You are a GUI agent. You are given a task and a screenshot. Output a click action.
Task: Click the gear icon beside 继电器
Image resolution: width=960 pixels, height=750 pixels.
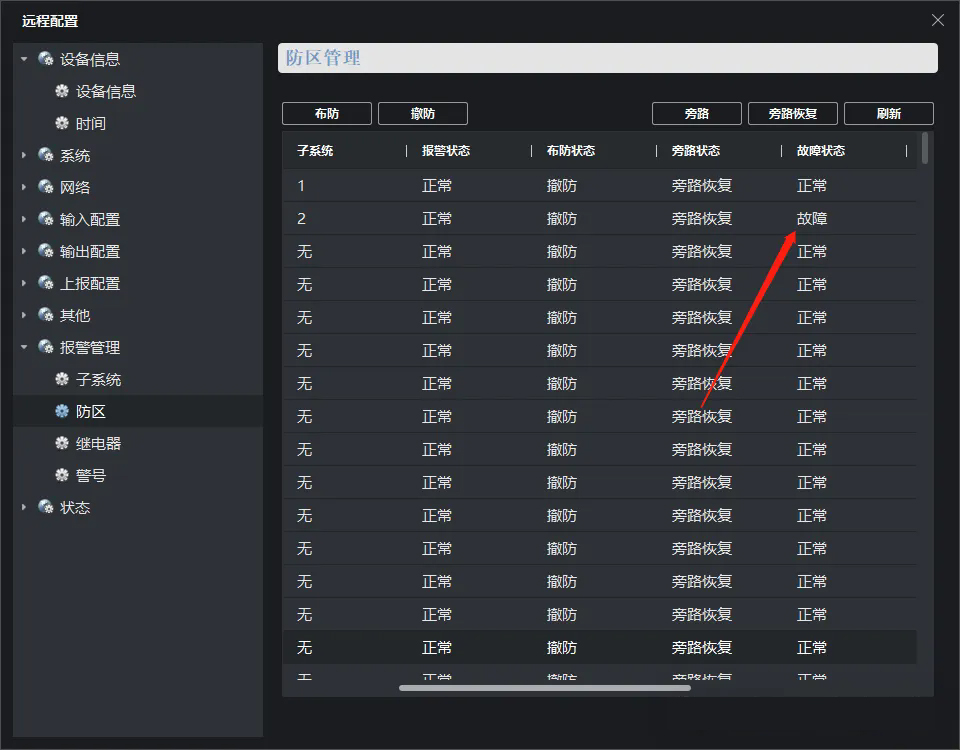point(62,443)
